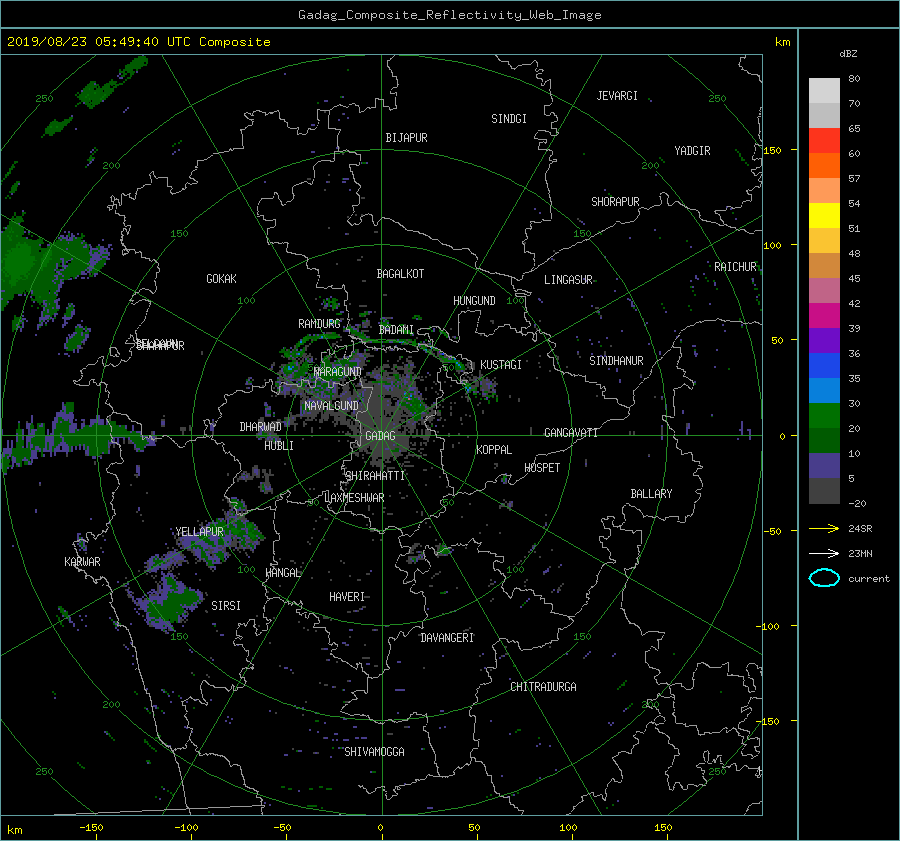Click the BALLARY city label
Viewport: 900px width, 841px height.
651,494
